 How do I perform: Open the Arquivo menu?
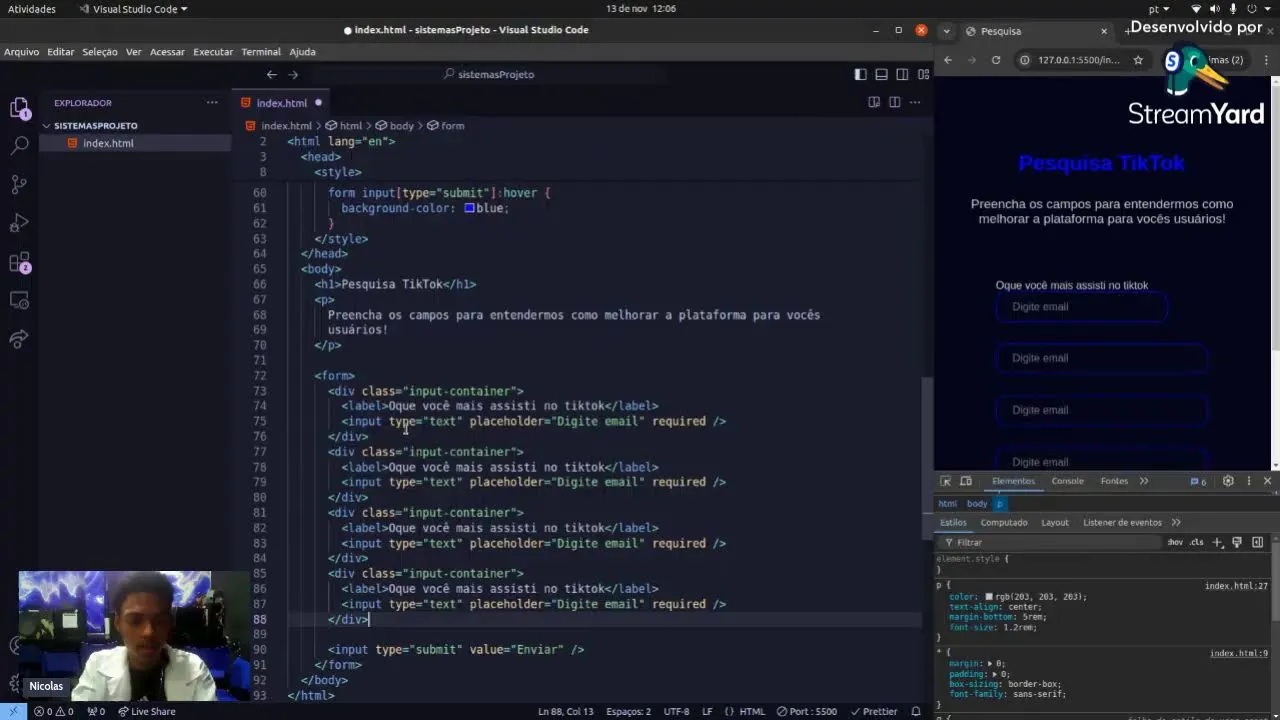21,52
